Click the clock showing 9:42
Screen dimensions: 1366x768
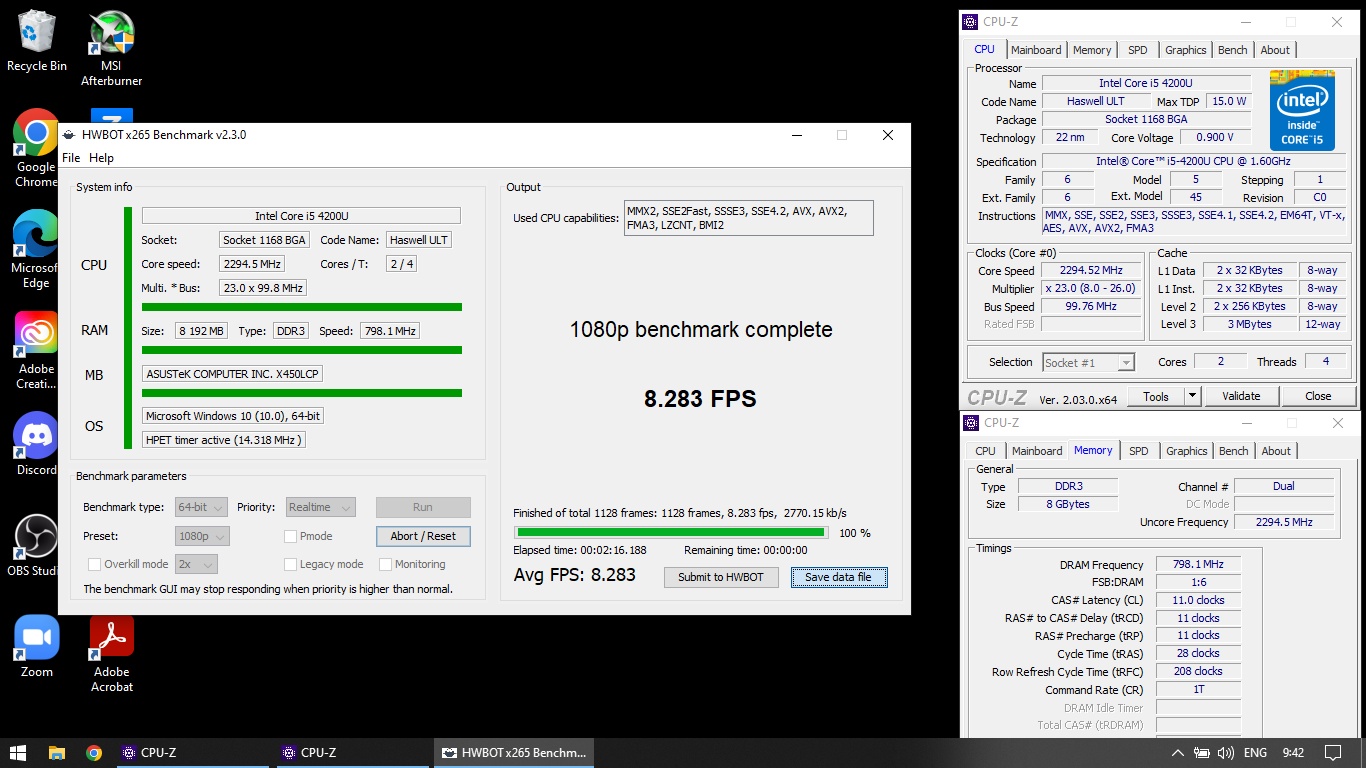[1293, 753]
